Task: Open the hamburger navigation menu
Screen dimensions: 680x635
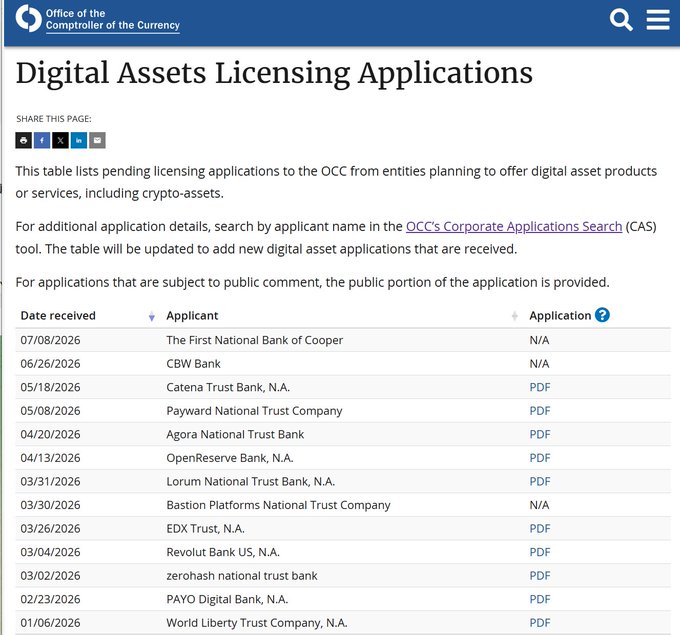Action: tap(658, 20)
